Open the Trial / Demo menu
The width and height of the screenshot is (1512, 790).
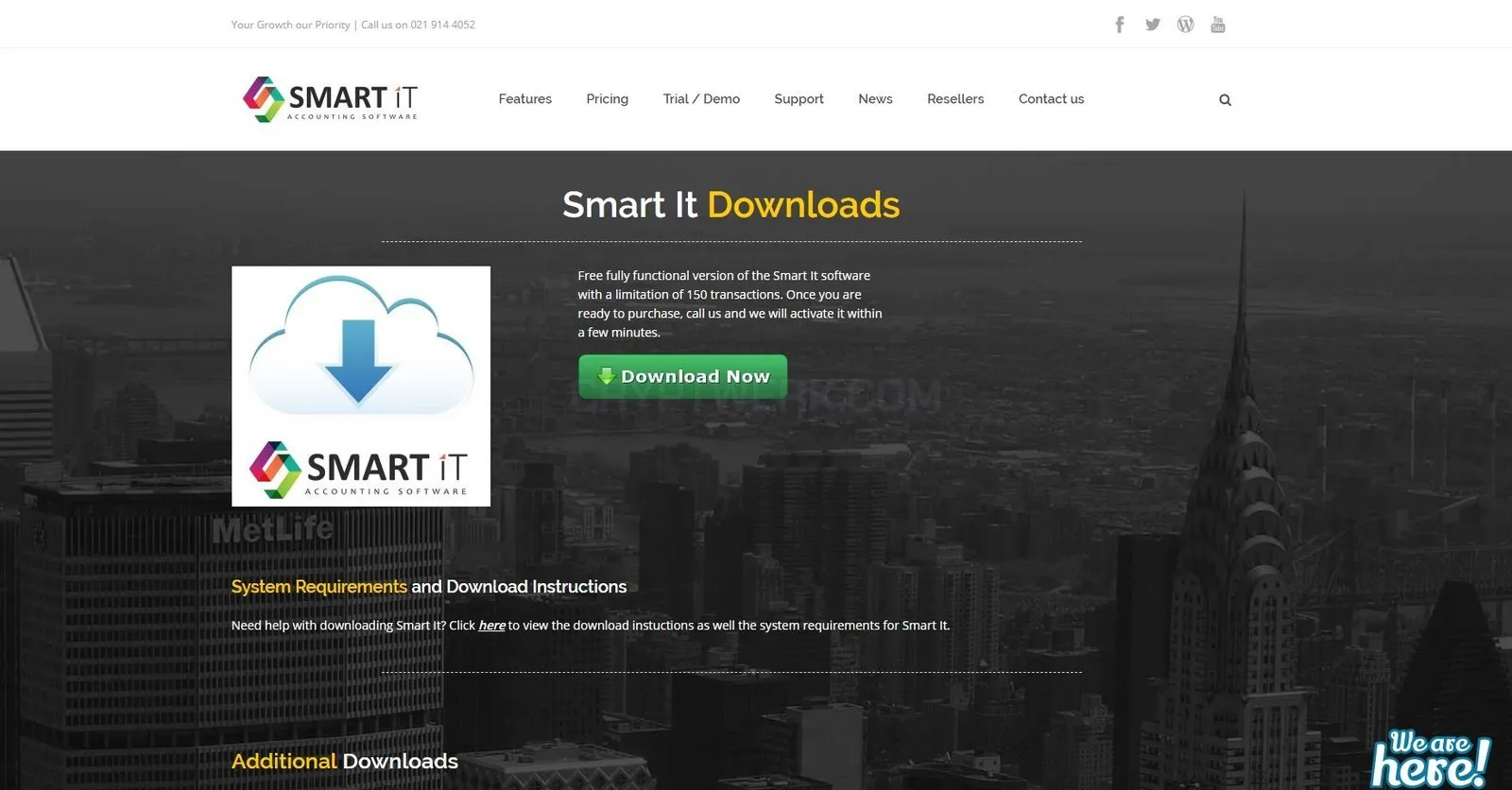[701, 99]
